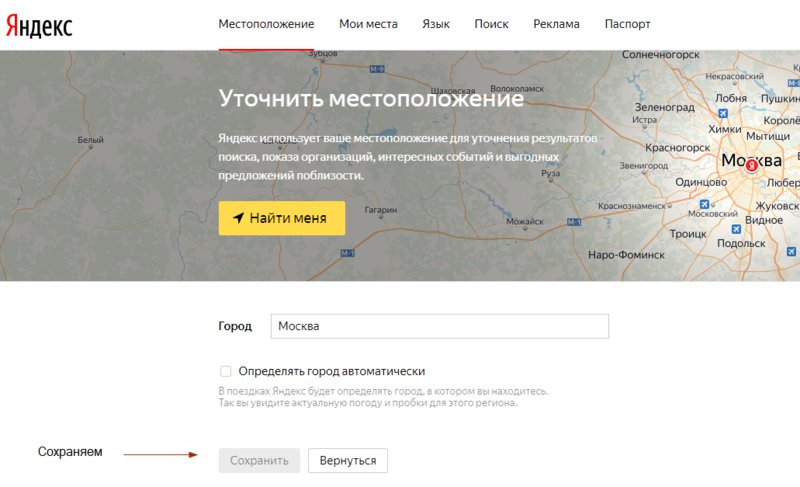Click the Некрасовский label on the map
800x487 pixels.
[735, 76]
